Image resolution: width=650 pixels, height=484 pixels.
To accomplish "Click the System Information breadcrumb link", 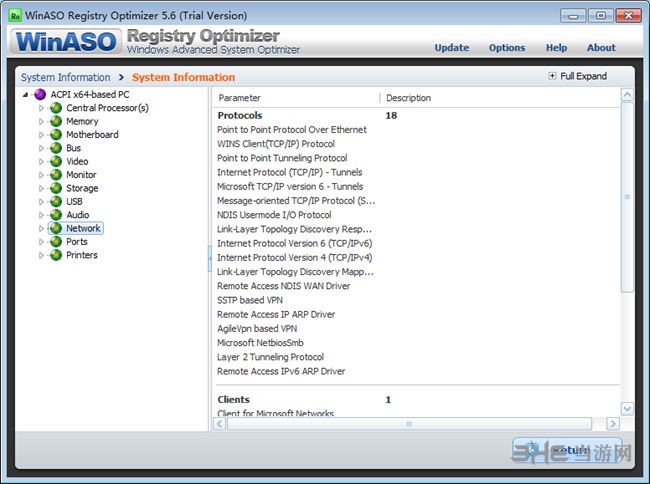I will click(x=65, y=77).
